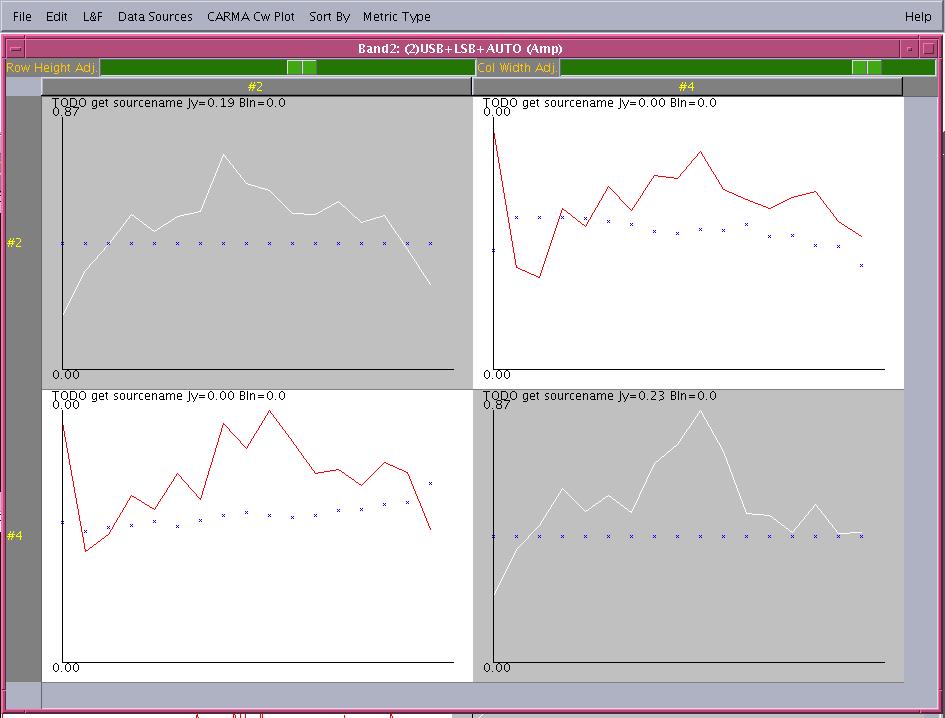Select the white plot in row #2, column #4

coord(688,242)
